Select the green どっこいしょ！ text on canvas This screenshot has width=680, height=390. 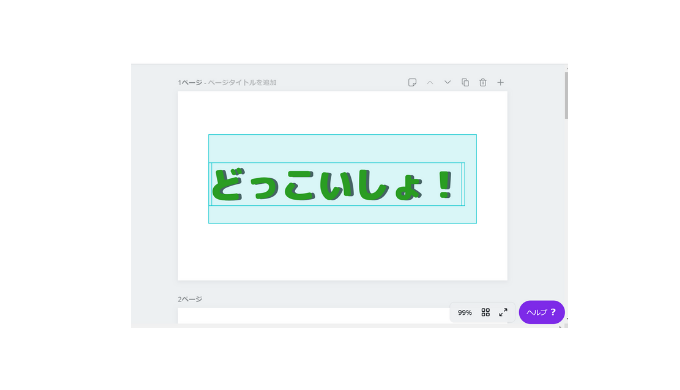(333, 185)
